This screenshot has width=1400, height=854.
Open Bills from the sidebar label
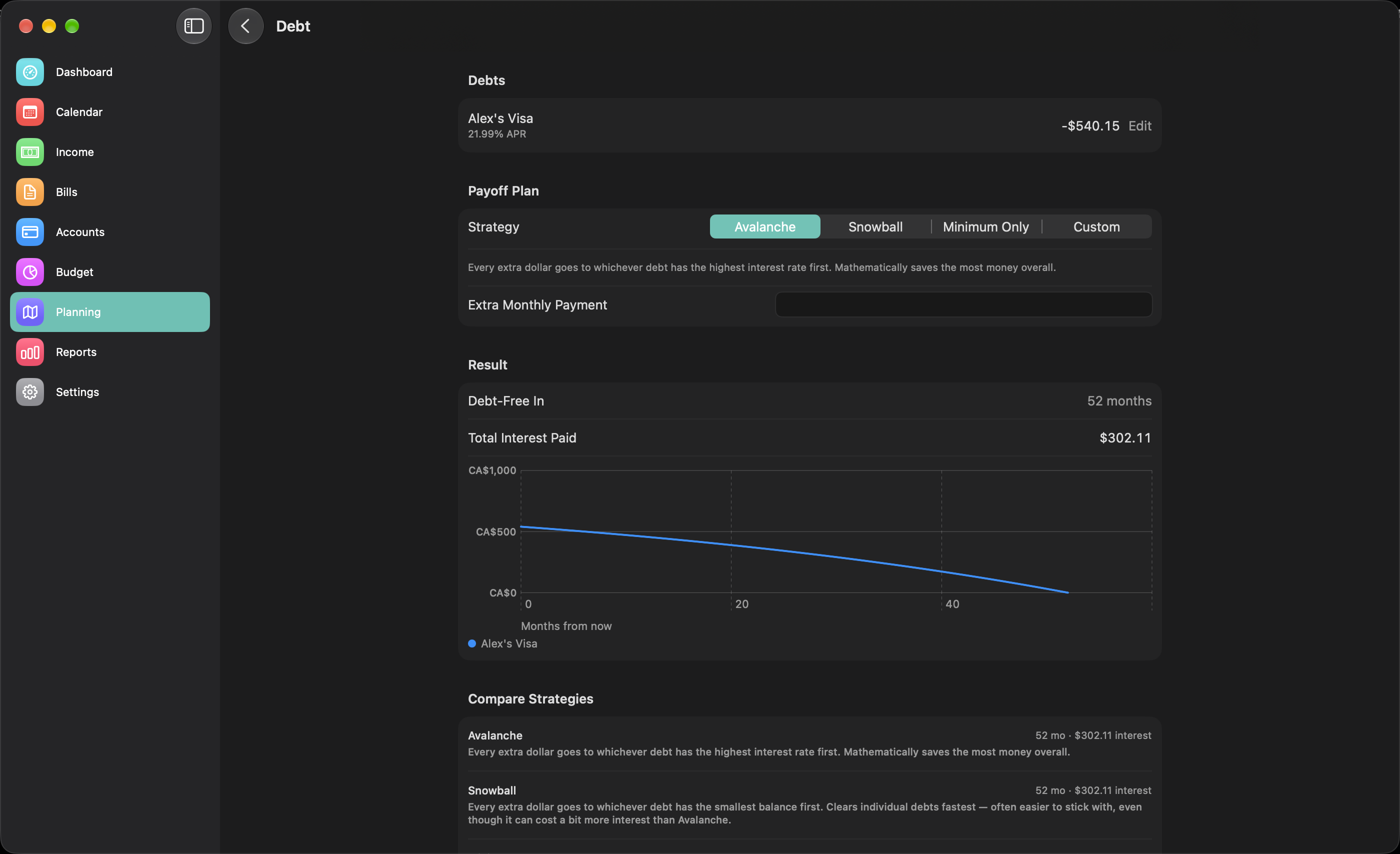(x=66, y=192)
